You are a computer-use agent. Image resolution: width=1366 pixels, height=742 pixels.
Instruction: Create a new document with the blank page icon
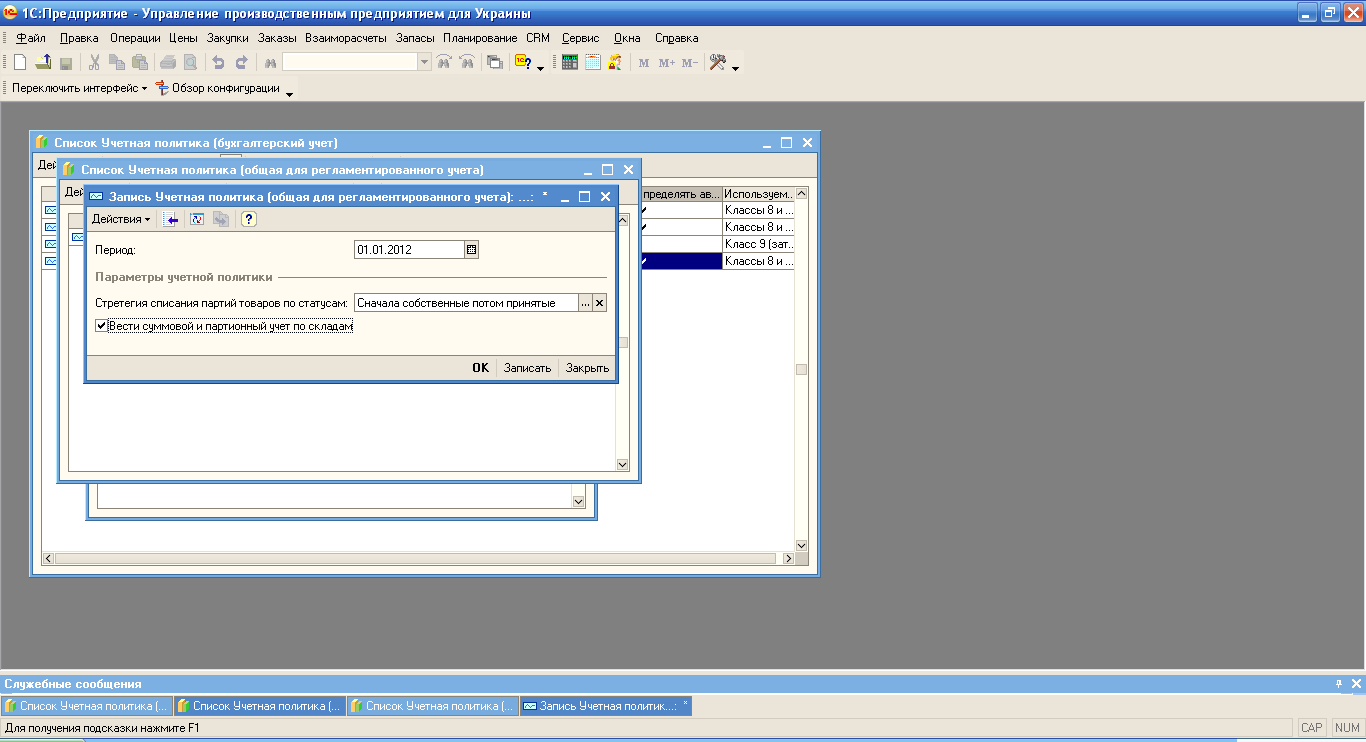pyautogui.click(x=20, y=62)
